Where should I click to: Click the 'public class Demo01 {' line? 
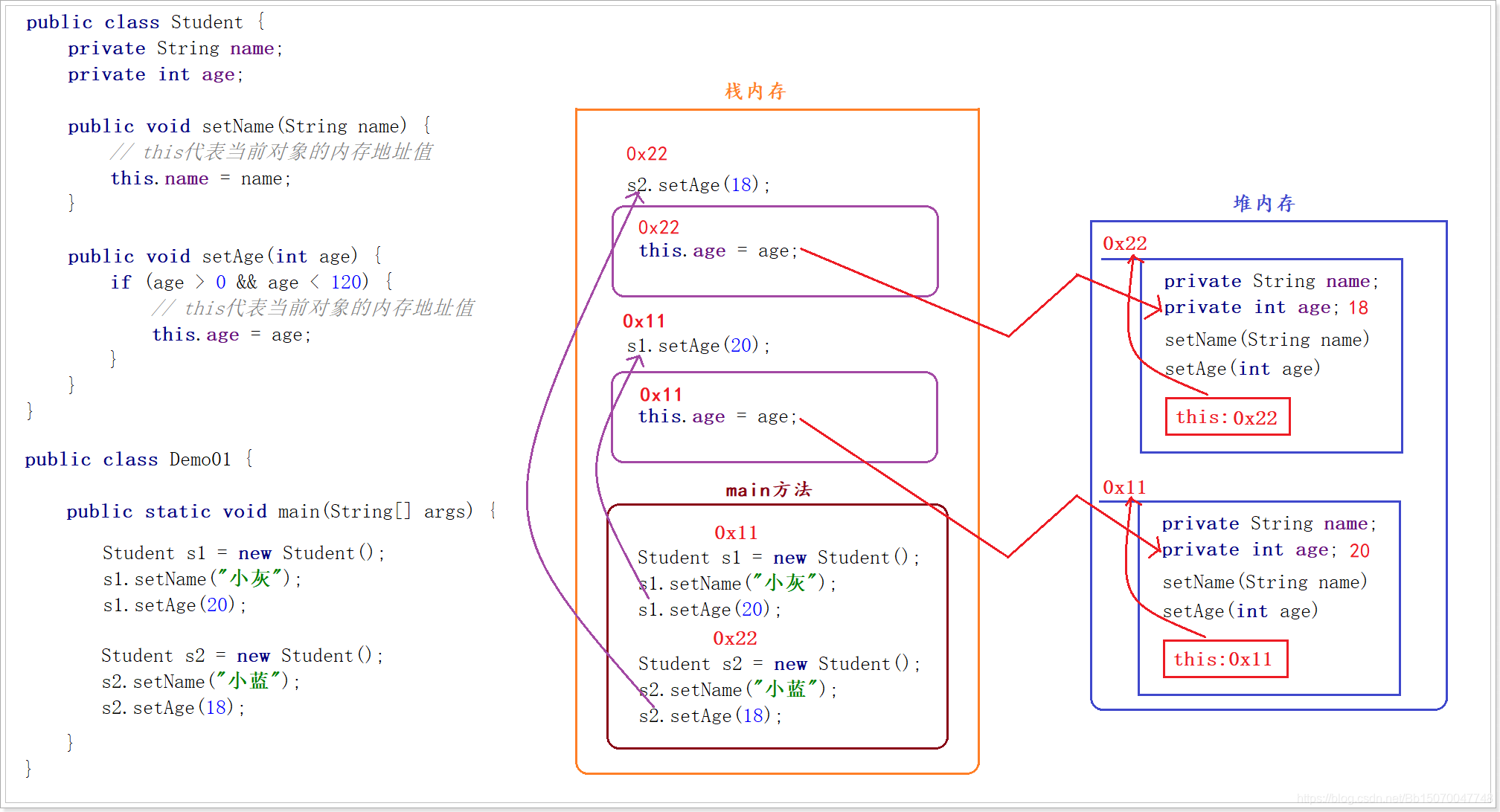139,460
